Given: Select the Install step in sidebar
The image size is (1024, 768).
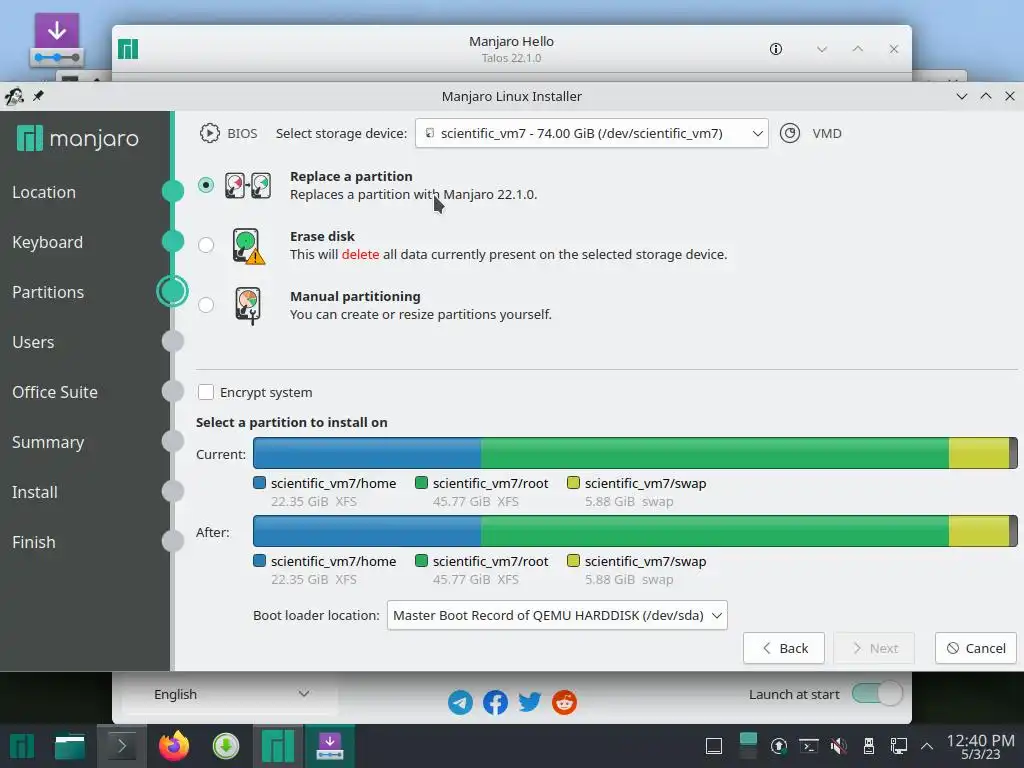Looking at the screenshot, I should coord(35,492).
